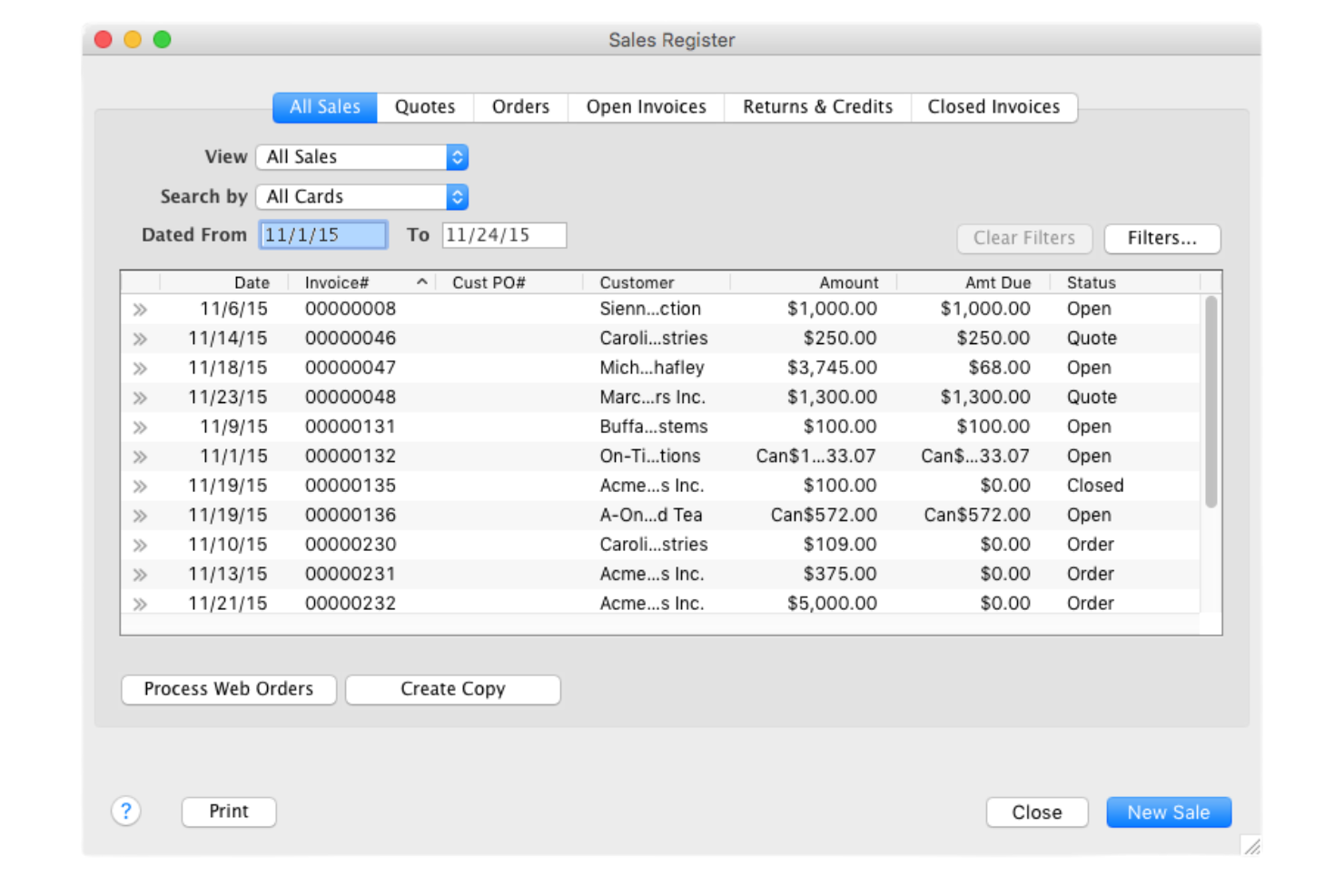Click the help question mark icon
Viewport: 1344px width, 896px height.
click(126, 811)
